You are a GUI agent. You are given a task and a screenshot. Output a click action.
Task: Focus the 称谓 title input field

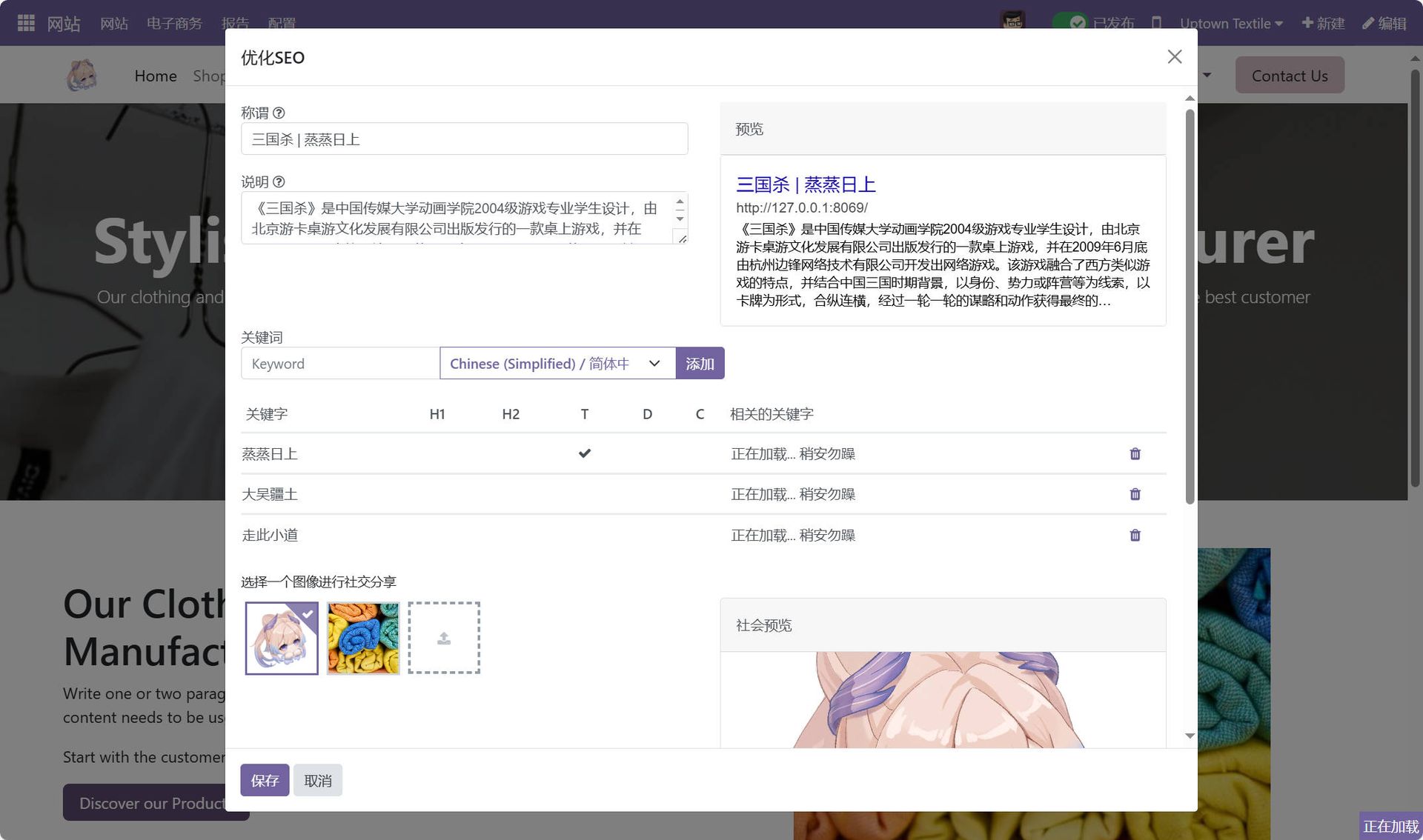(x=464, y=139)
